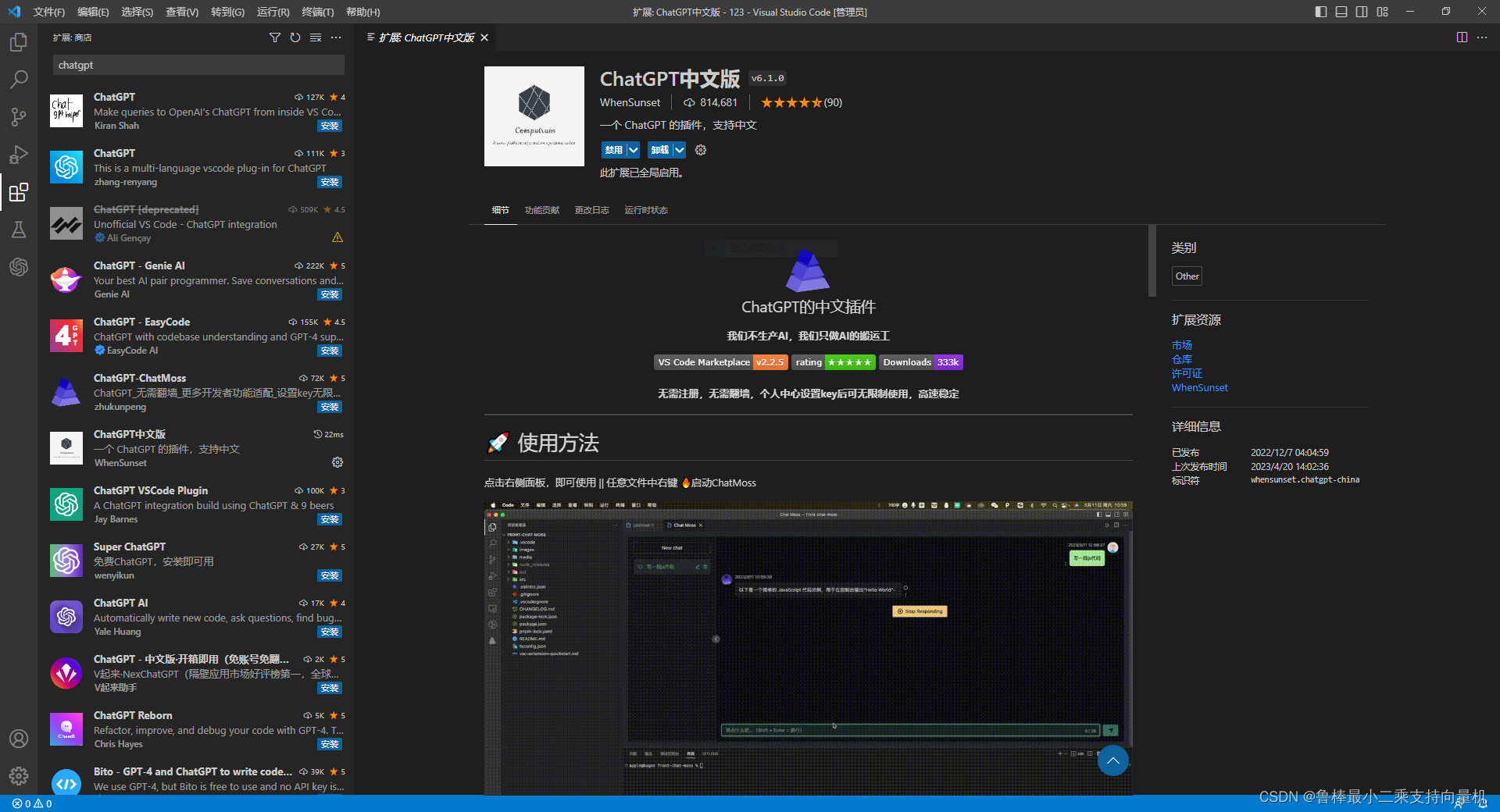This screenshot has width=1500, height=812.
Task: Switch to the 运行时状态 tab
Action: [x=646, y=210]
